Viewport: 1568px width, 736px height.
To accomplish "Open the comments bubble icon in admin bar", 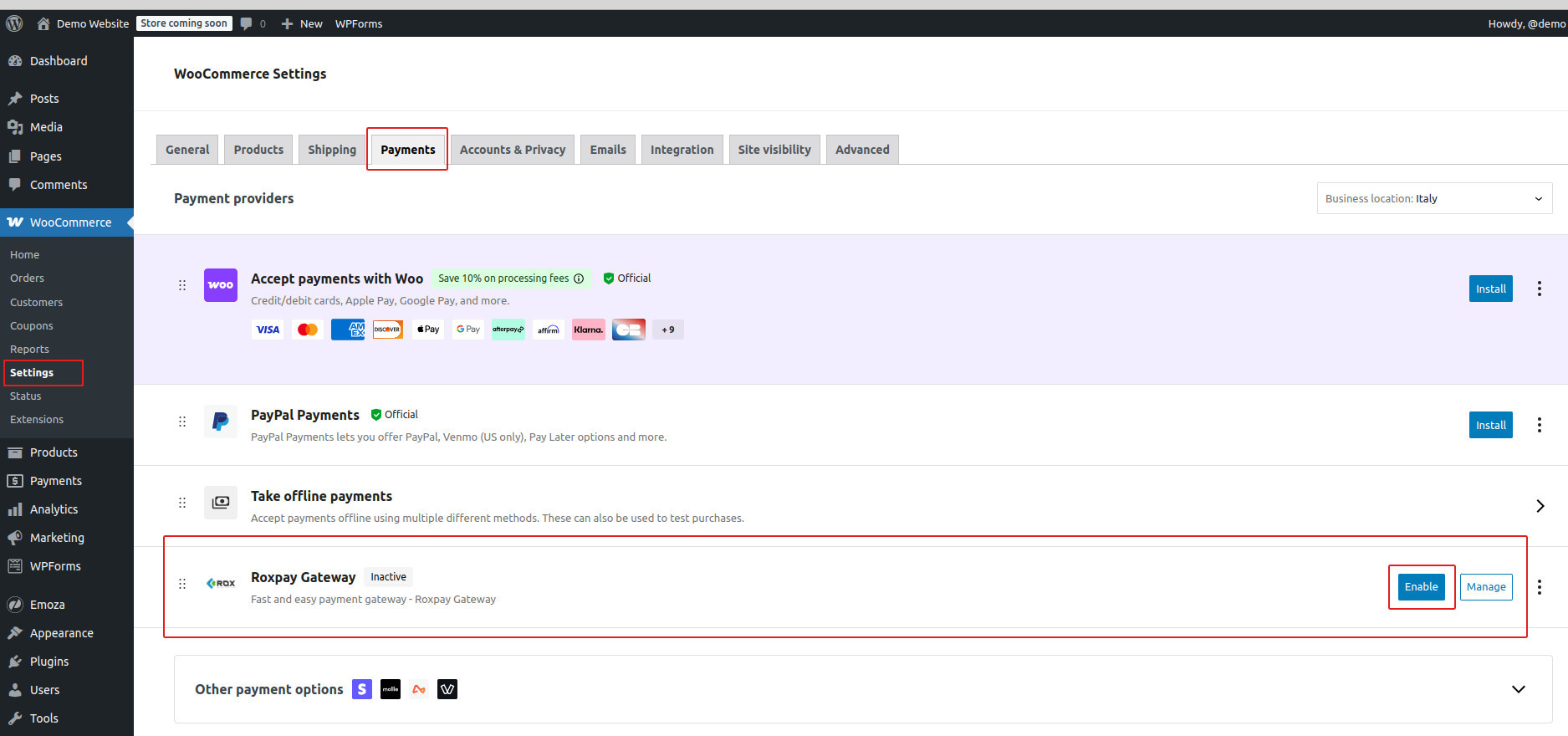I will (246, 23).
